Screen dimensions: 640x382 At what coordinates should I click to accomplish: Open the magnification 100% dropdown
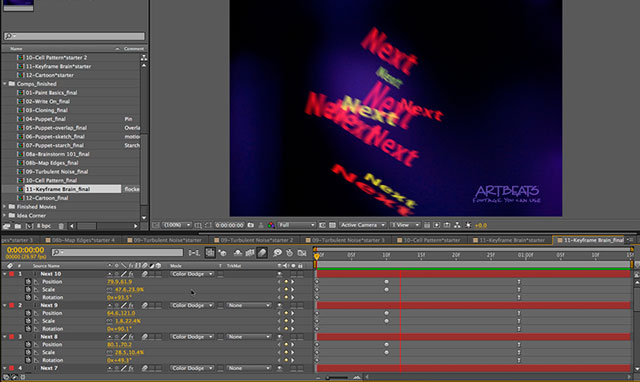coord(177,225)
